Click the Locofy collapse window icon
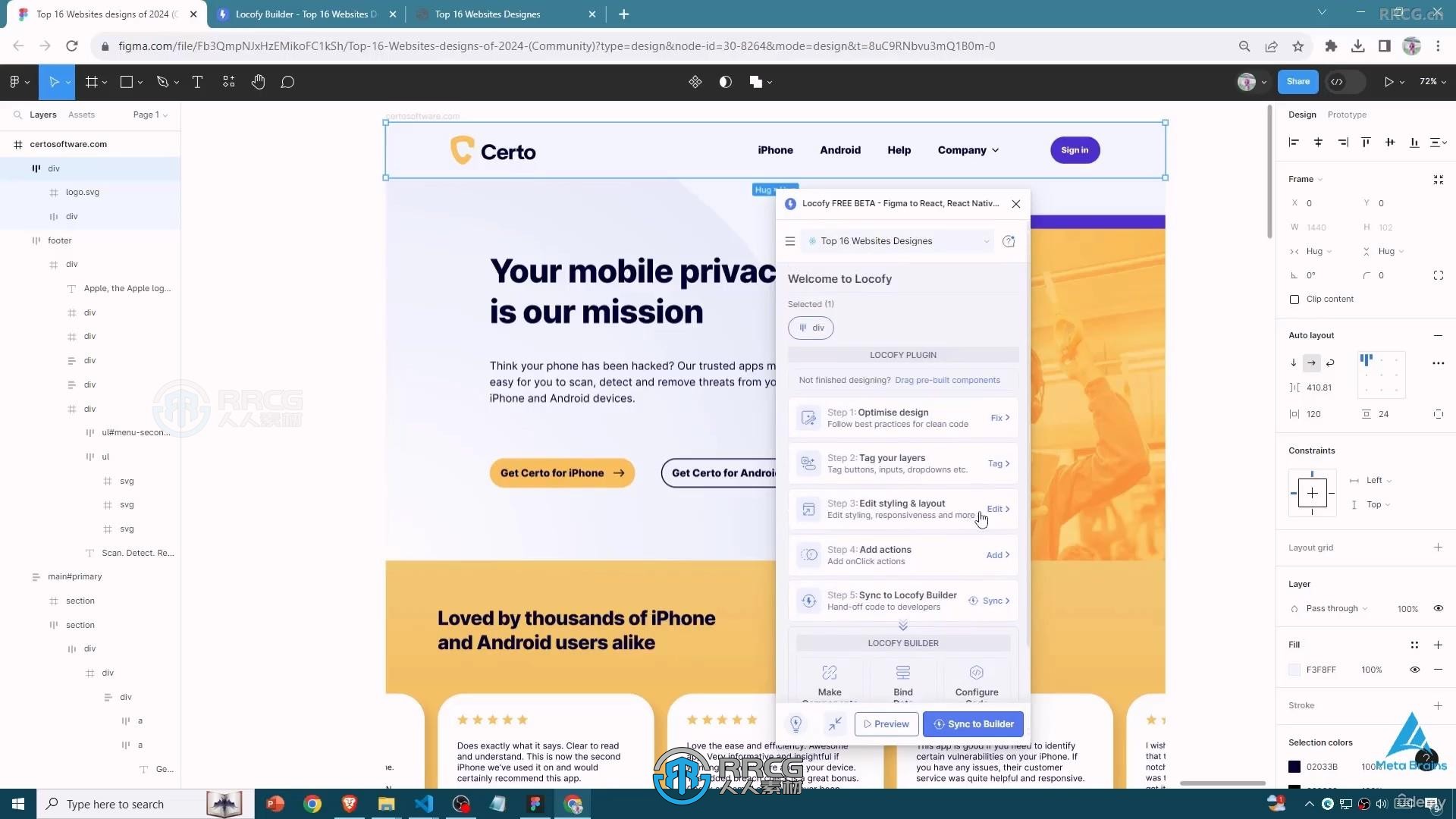The image size is (1456, 819). click(835, 724)
